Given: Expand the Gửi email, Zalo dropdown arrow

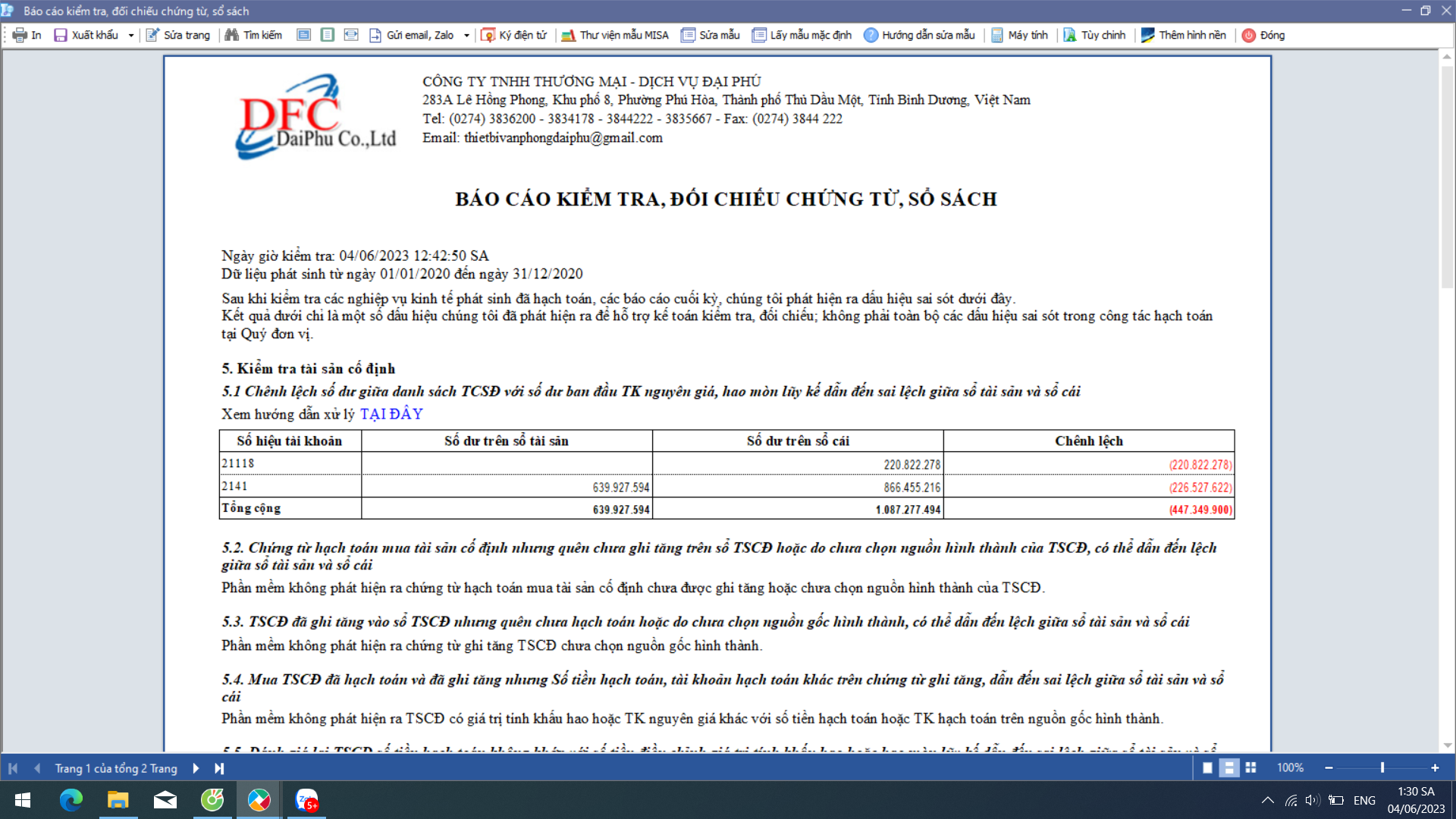Looking at the screenshot, I should tap(466, 35).
